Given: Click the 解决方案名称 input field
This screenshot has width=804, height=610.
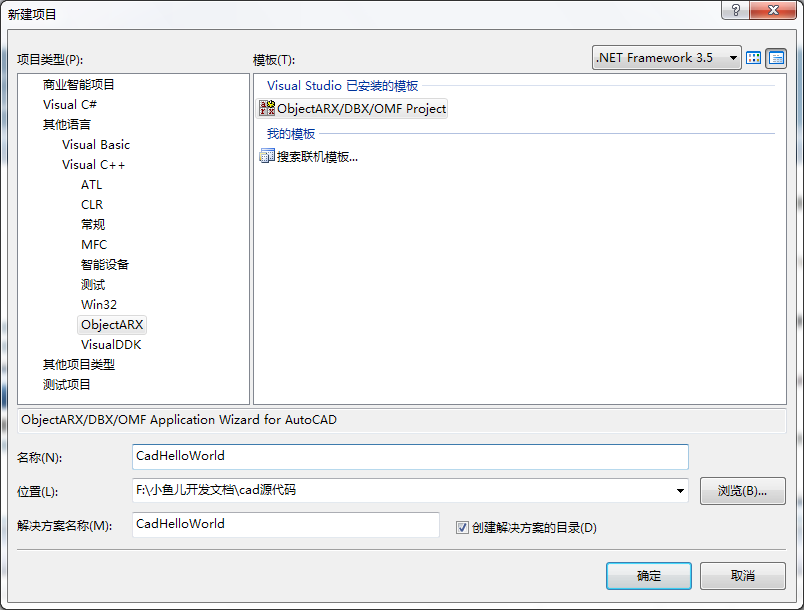Looking at the screenshot, I should click(286, 524).
